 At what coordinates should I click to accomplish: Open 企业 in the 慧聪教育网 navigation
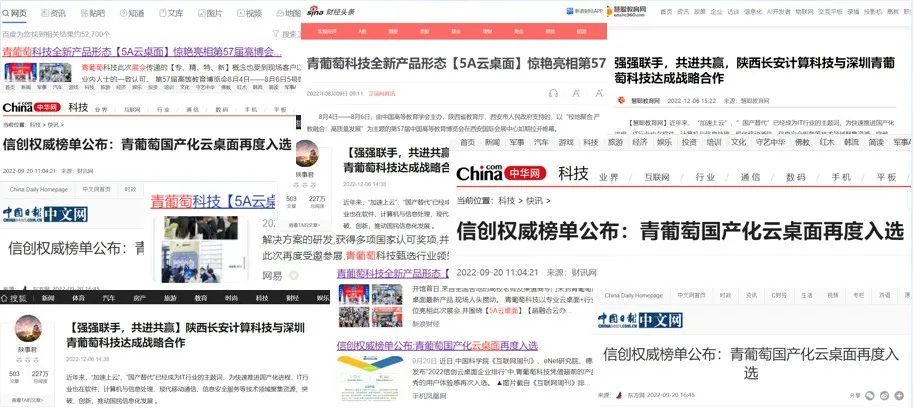click(716, 11)
